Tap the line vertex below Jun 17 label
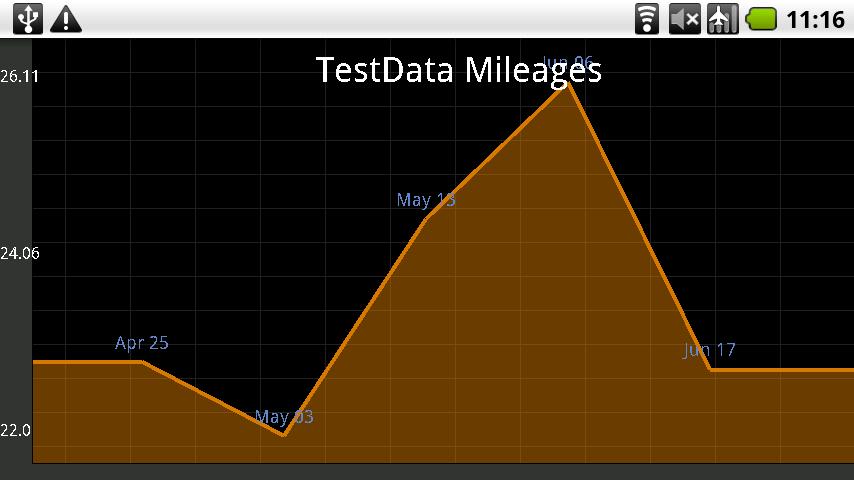 (710, 370)
